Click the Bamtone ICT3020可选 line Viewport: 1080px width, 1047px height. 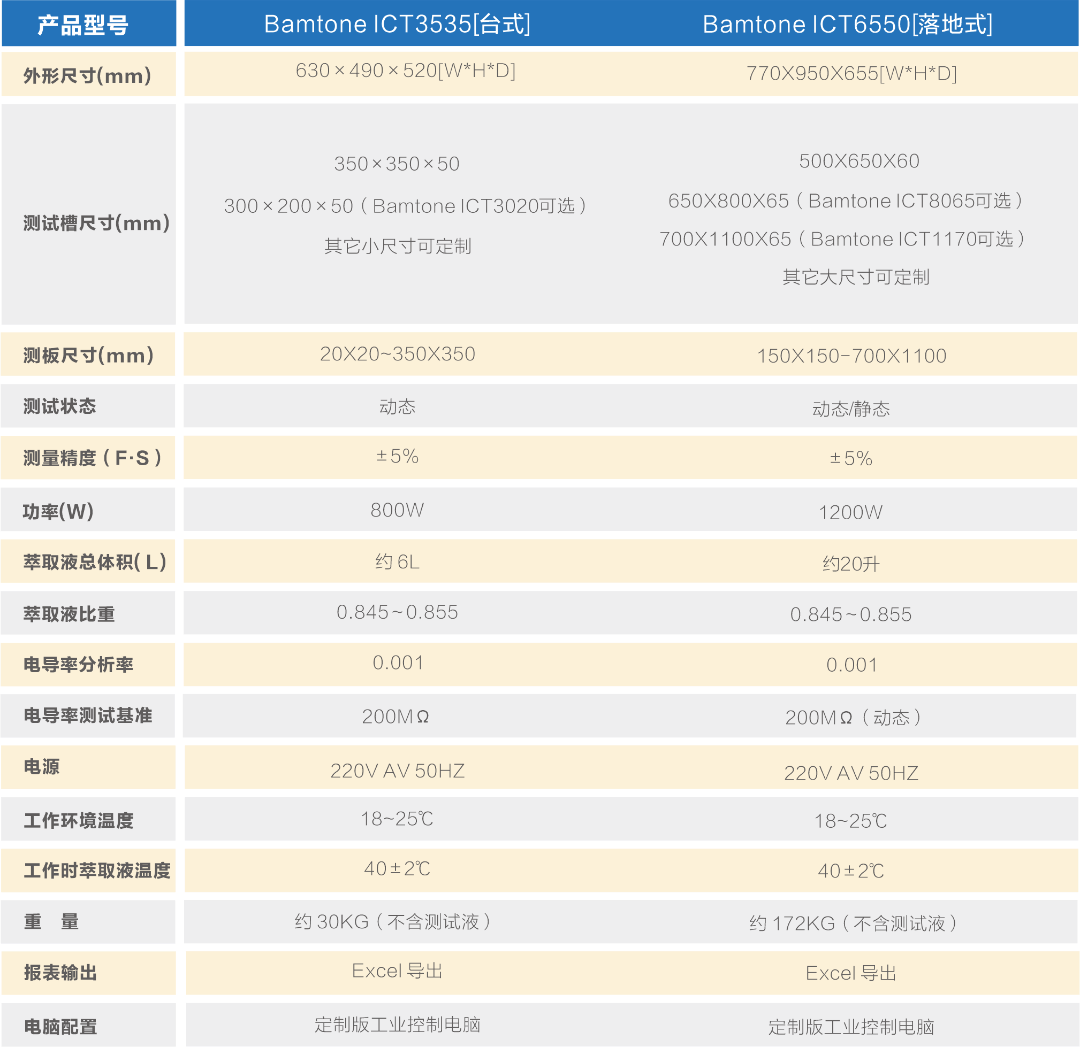pyautogui.click(x=405, y=206)
